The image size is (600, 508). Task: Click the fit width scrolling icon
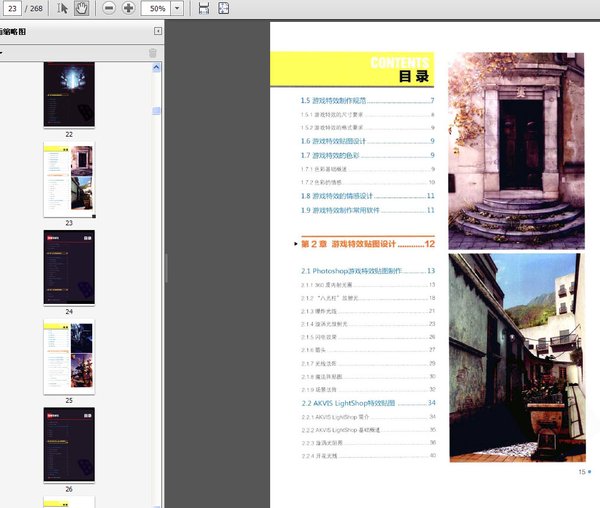(204, 8)
